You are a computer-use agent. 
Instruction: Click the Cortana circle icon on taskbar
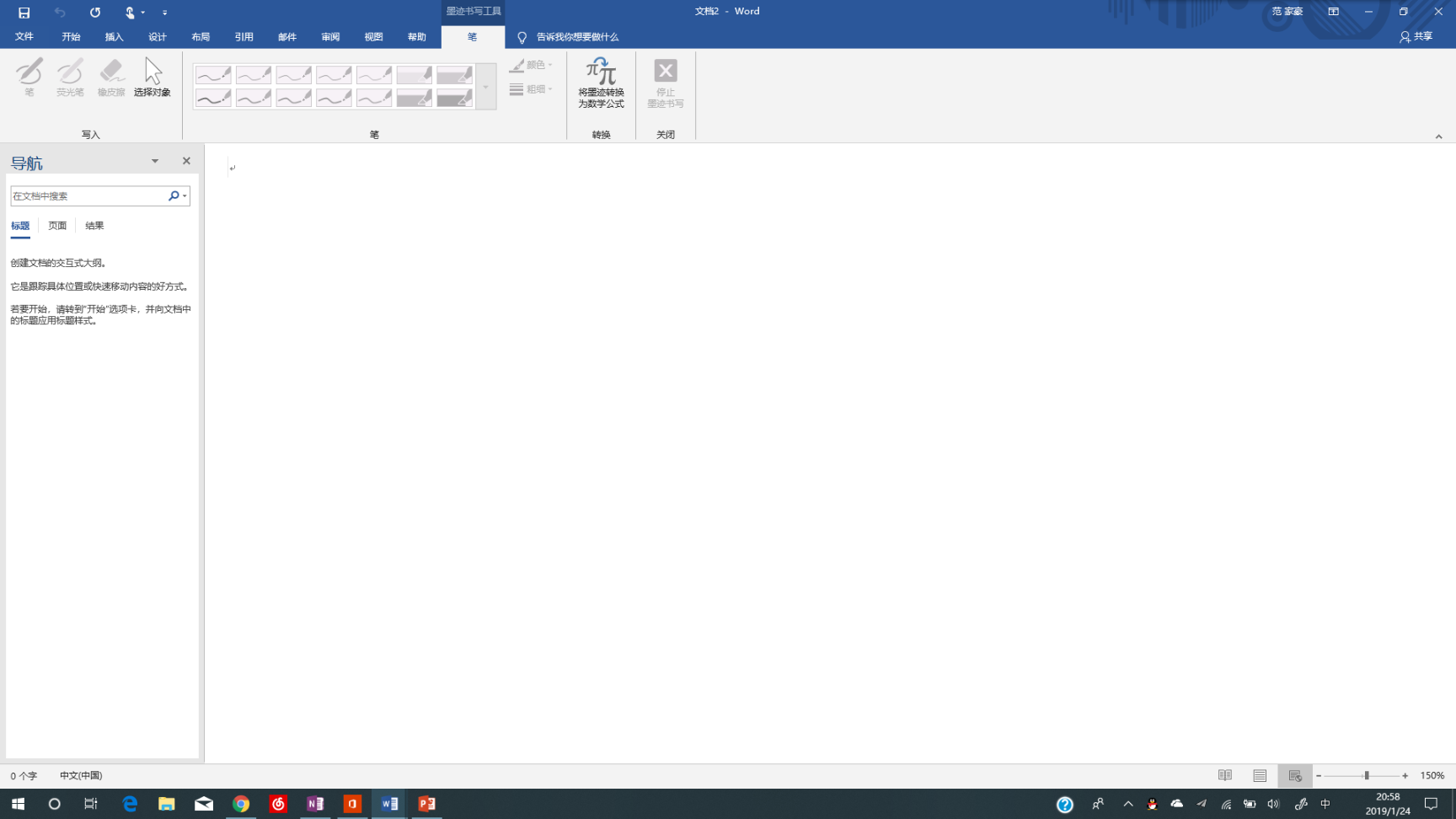(55, 804)
